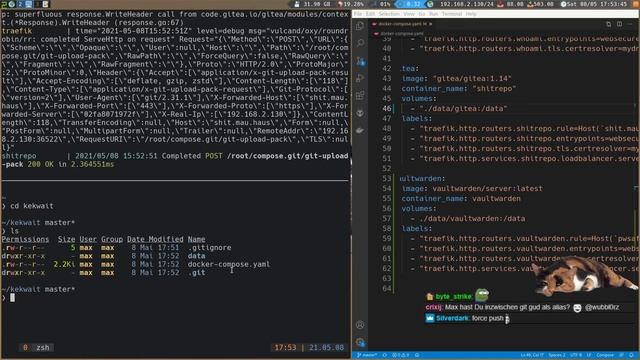Click docker-compose.yaml in the terminal listing
This screenshot has height=360, width=640.
(229, 264)
